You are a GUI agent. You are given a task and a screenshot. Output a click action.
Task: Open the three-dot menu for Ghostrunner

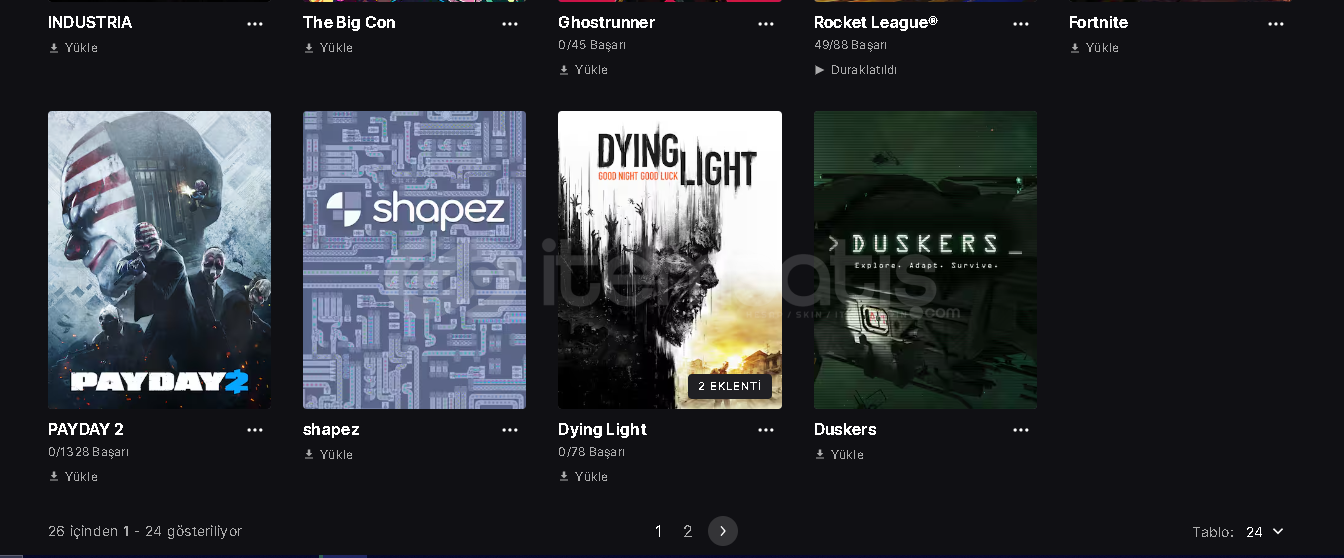[x=766, y=24]
